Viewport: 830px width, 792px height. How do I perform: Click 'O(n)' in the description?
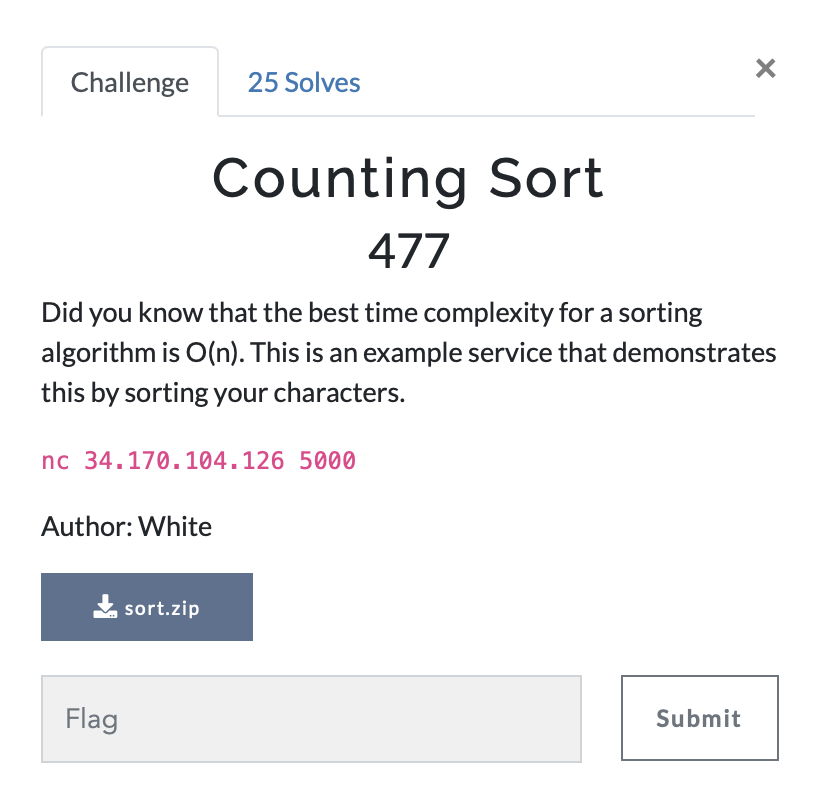click(214, 353)
